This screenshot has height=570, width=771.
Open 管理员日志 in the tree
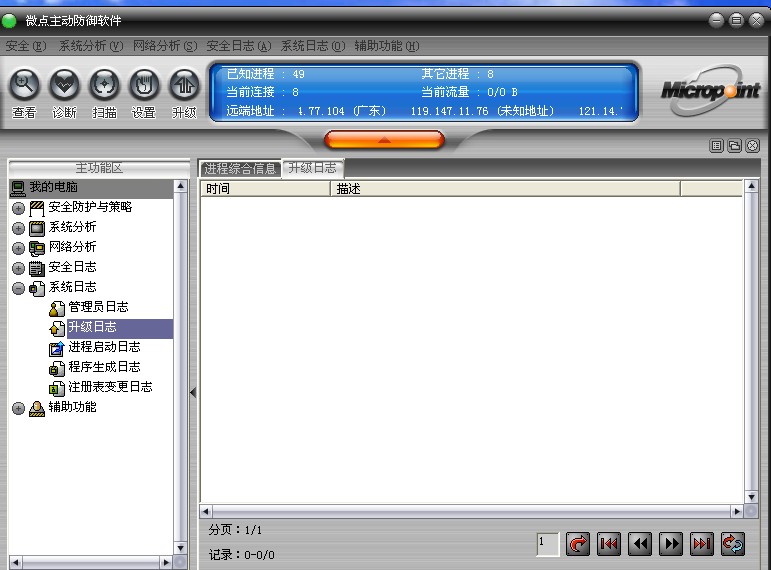(98, 307)
